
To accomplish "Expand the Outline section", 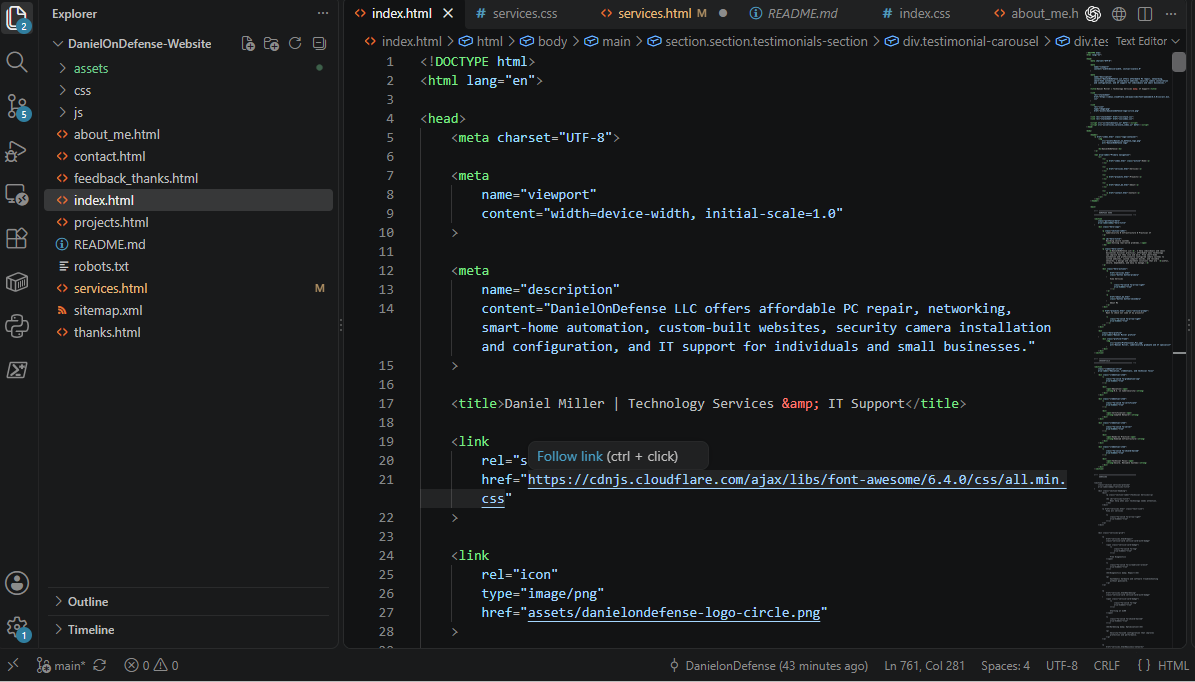I will click(x=188, y=601).
